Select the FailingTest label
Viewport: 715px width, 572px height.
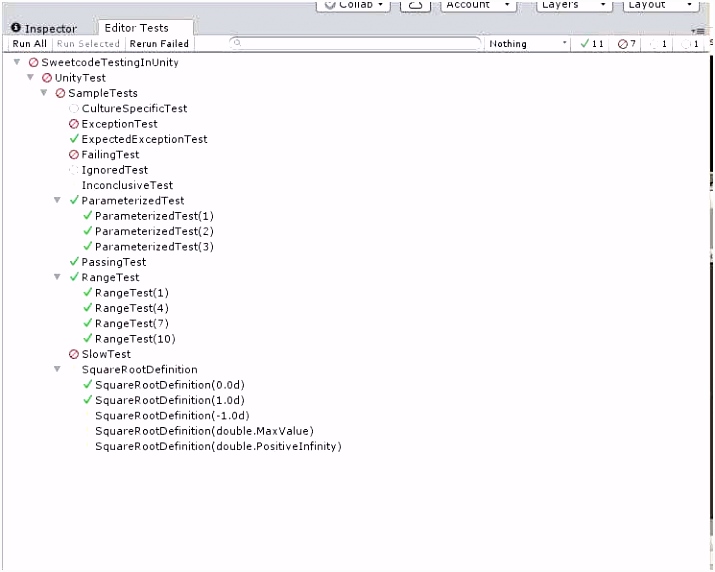(110, 155)
